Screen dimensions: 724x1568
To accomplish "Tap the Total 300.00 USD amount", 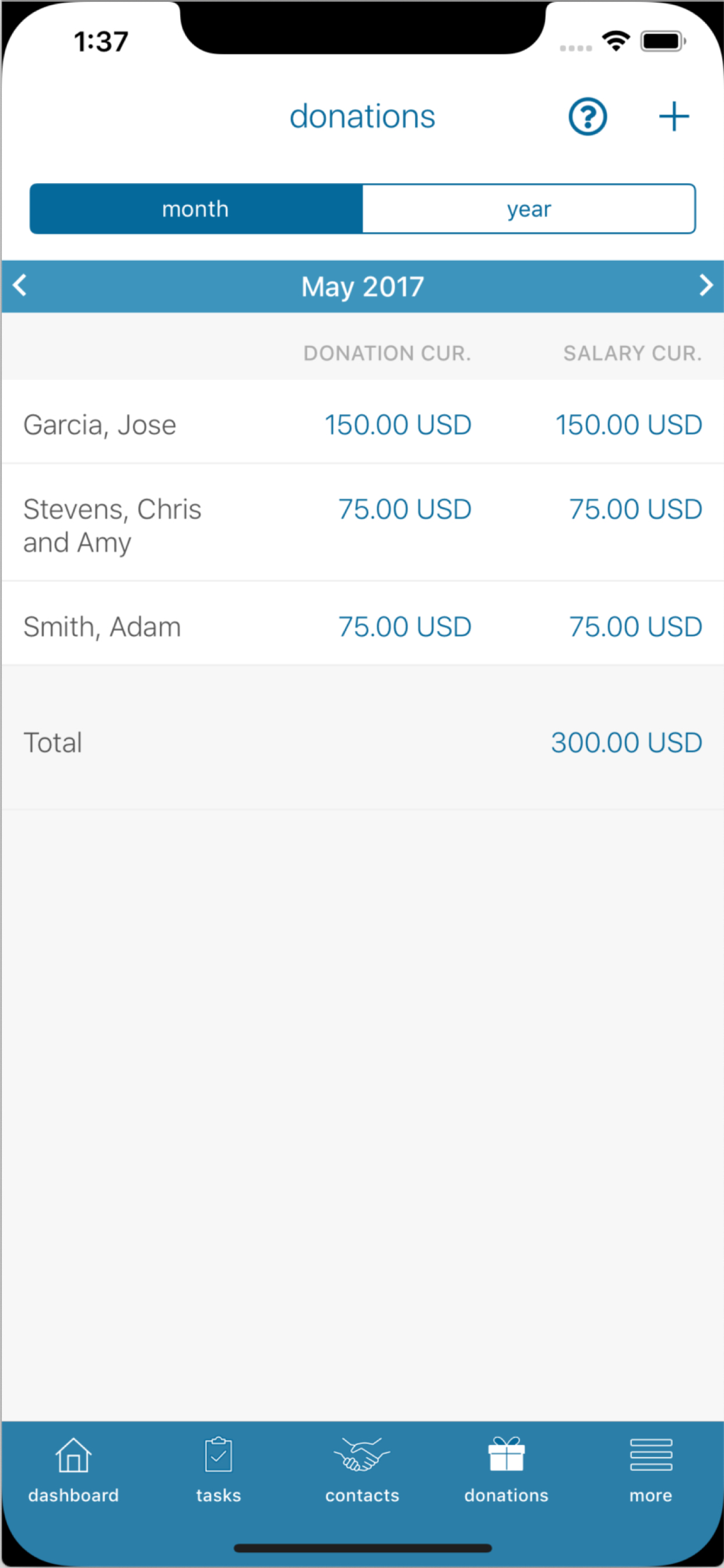I will pyautogui.click(x=626, y=743).
